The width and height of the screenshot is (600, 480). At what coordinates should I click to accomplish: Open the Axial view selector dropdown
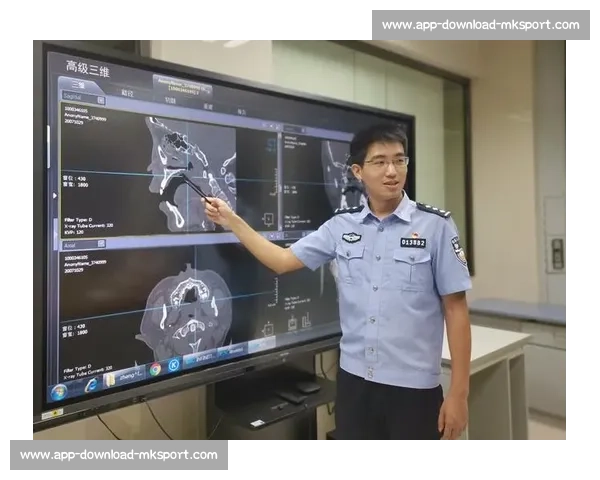point(83,244)
